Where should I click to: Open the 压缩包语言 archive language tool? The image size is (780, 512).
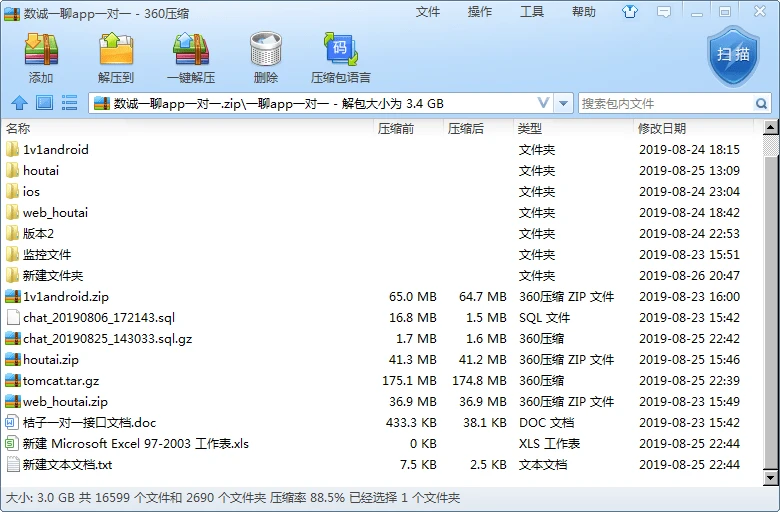pos(340,57)
